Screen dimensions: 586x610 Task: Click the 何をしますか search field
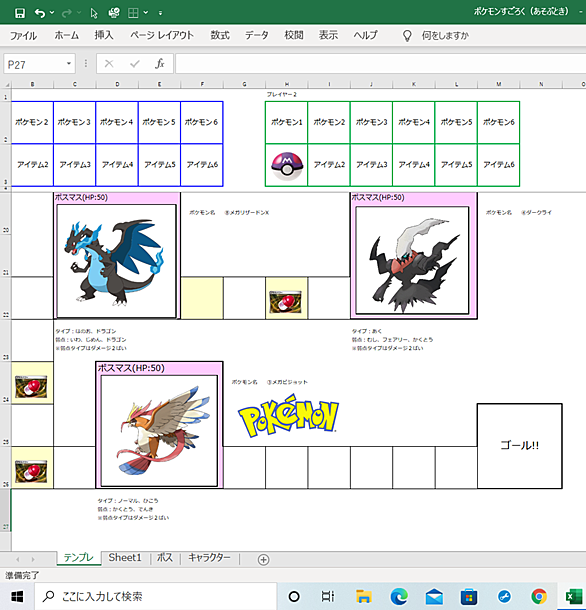click(x=446, y=36)
